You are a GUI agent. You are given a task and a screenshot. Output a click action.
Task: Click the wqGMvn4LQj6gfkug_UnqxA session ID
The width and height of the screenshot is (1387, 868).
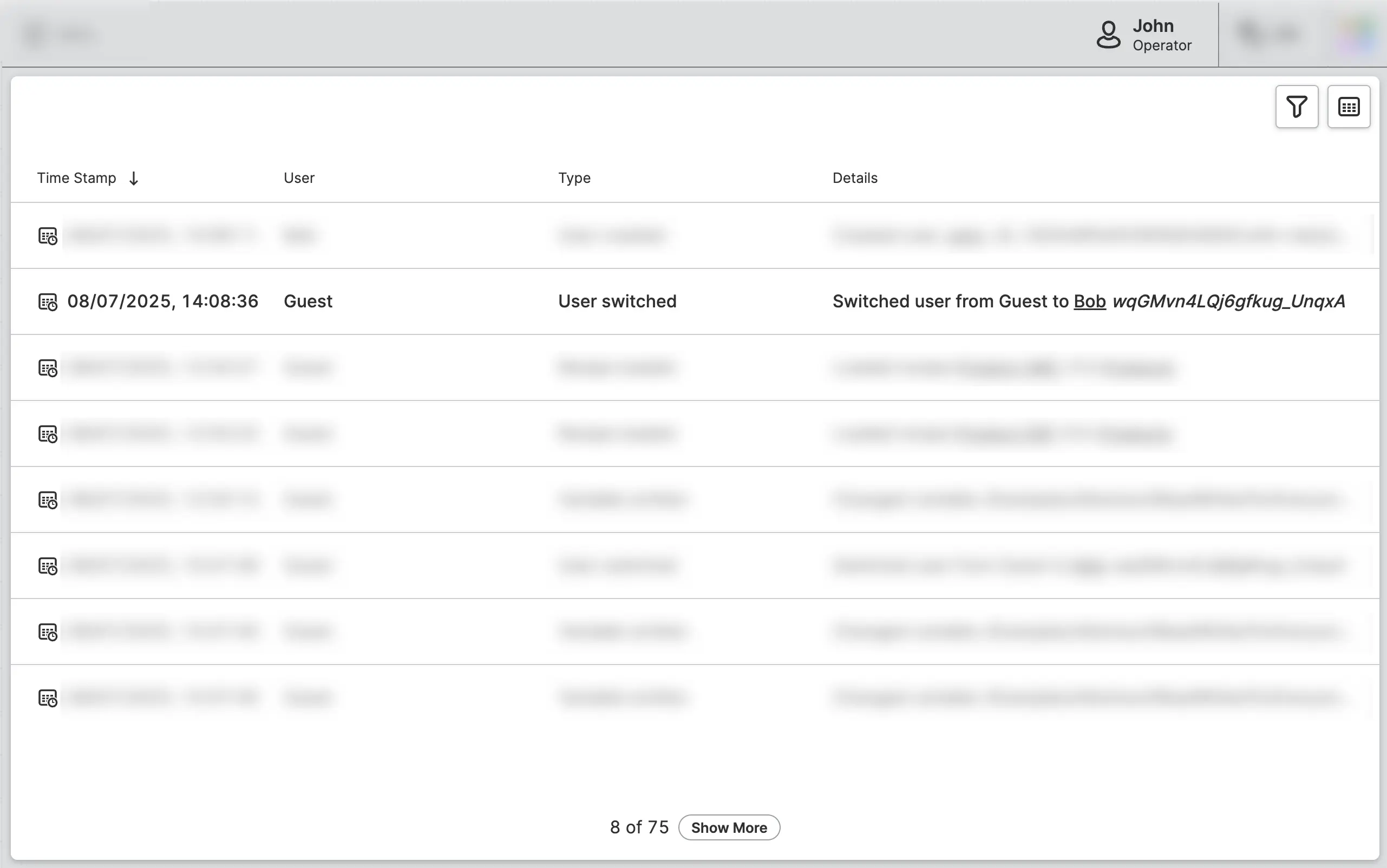(x=1228, y=301)
